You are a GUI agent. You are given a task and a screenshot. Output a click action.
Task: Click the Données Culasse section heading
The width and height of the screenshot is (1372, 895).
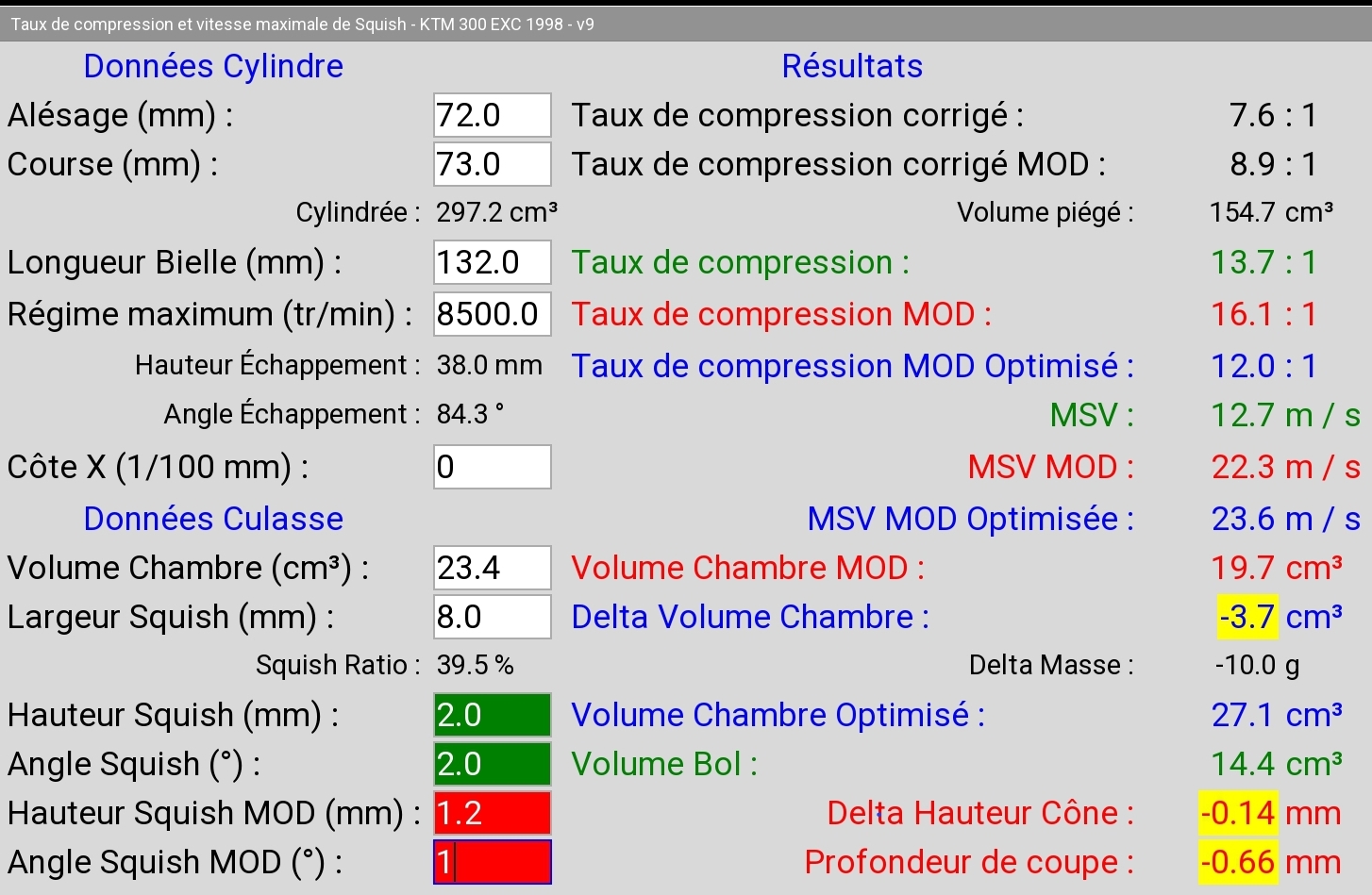tap(213, 519)
